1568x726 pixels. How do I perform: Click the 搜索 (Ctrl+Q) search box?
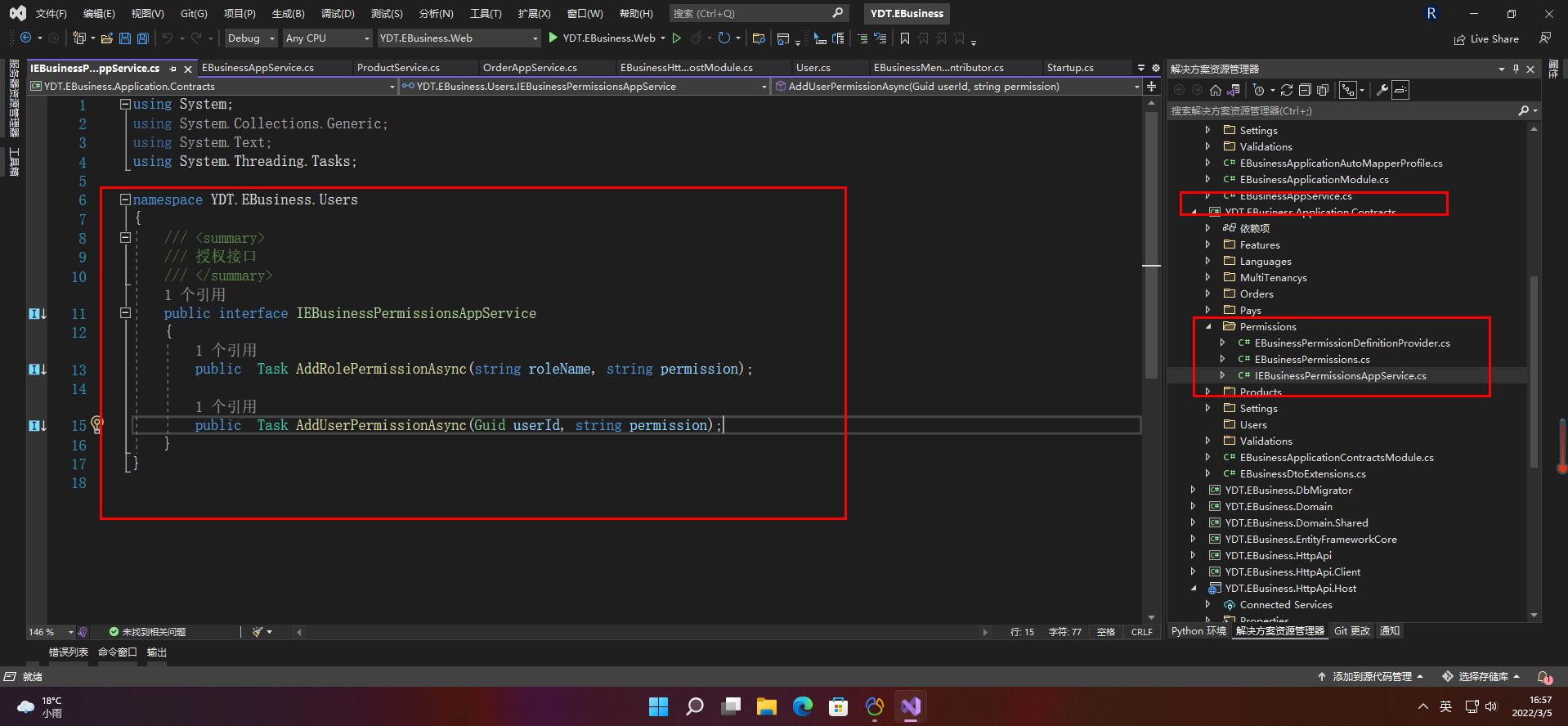pos(758,13)
